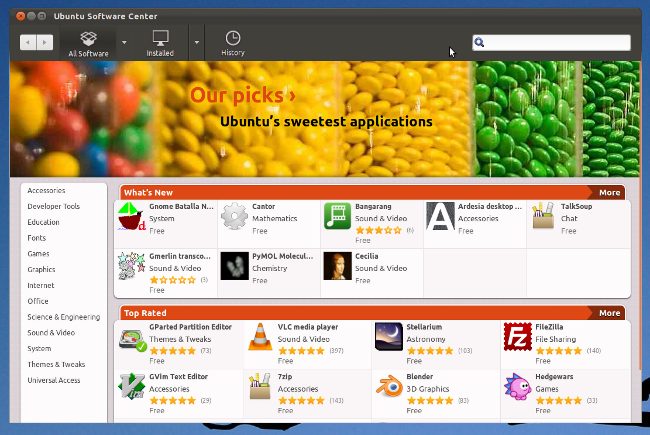This screenshot has width=650, height=435.
Task: Expand the All Software dropdown arrow
Action: coord(124,43)
